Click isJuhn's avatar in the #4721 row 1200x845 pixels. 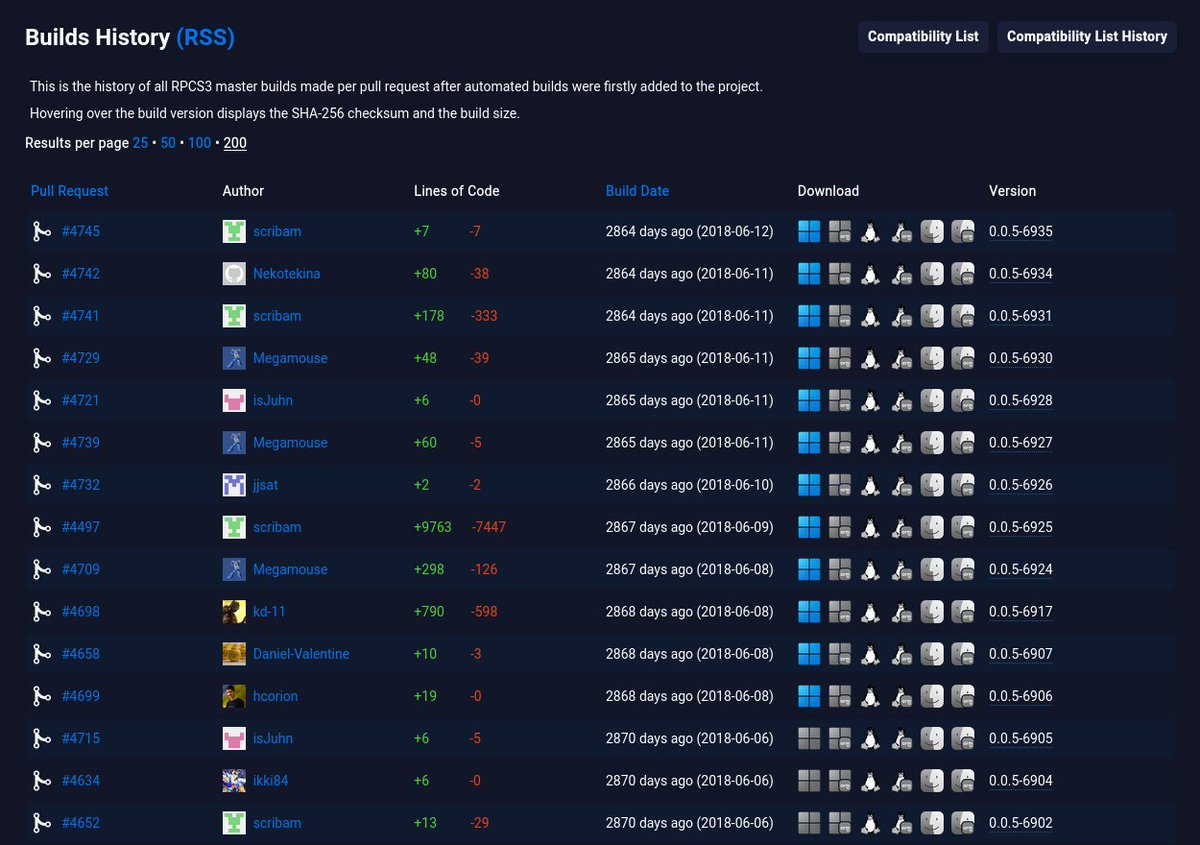[x=234, y=400]
